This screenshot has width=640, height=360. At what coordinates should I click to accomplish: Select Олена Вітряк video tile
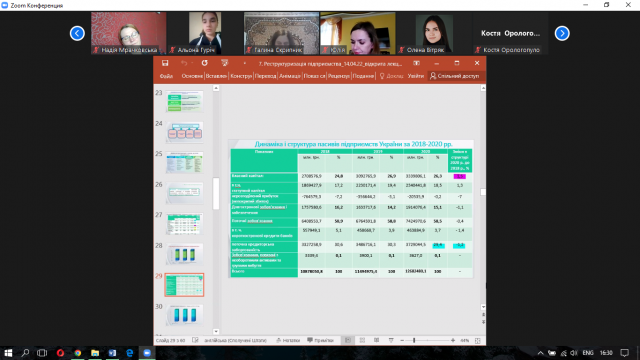pyautogui.click(x=434, y=33)
